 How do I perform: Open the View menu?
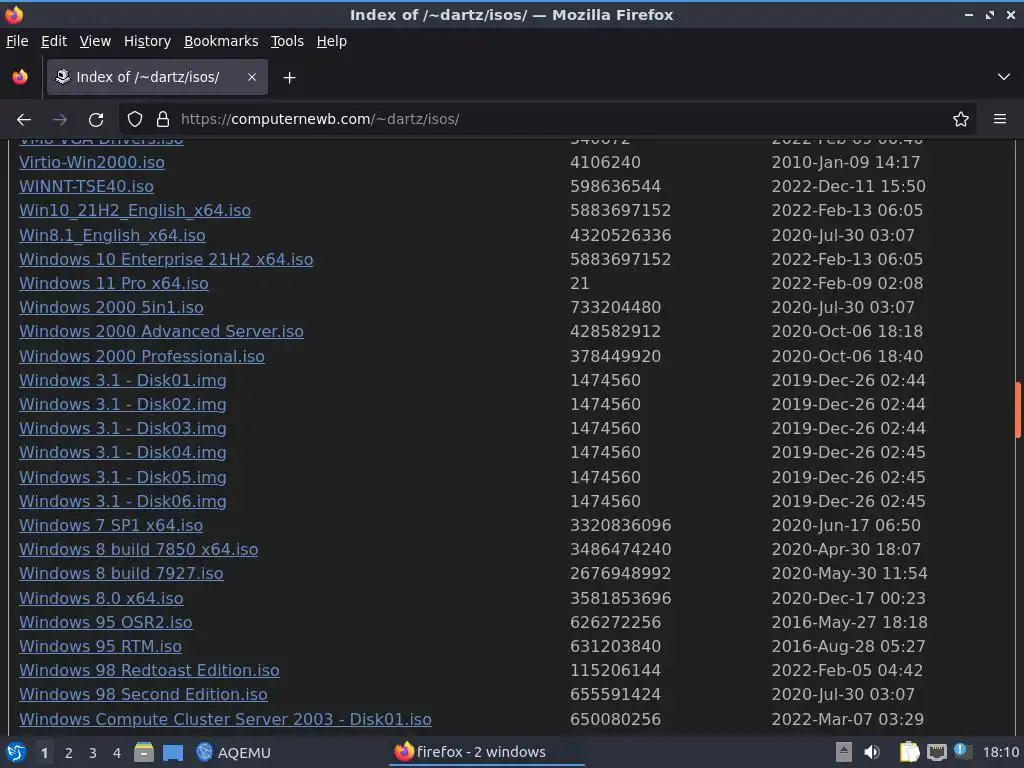tap(95, 41)
